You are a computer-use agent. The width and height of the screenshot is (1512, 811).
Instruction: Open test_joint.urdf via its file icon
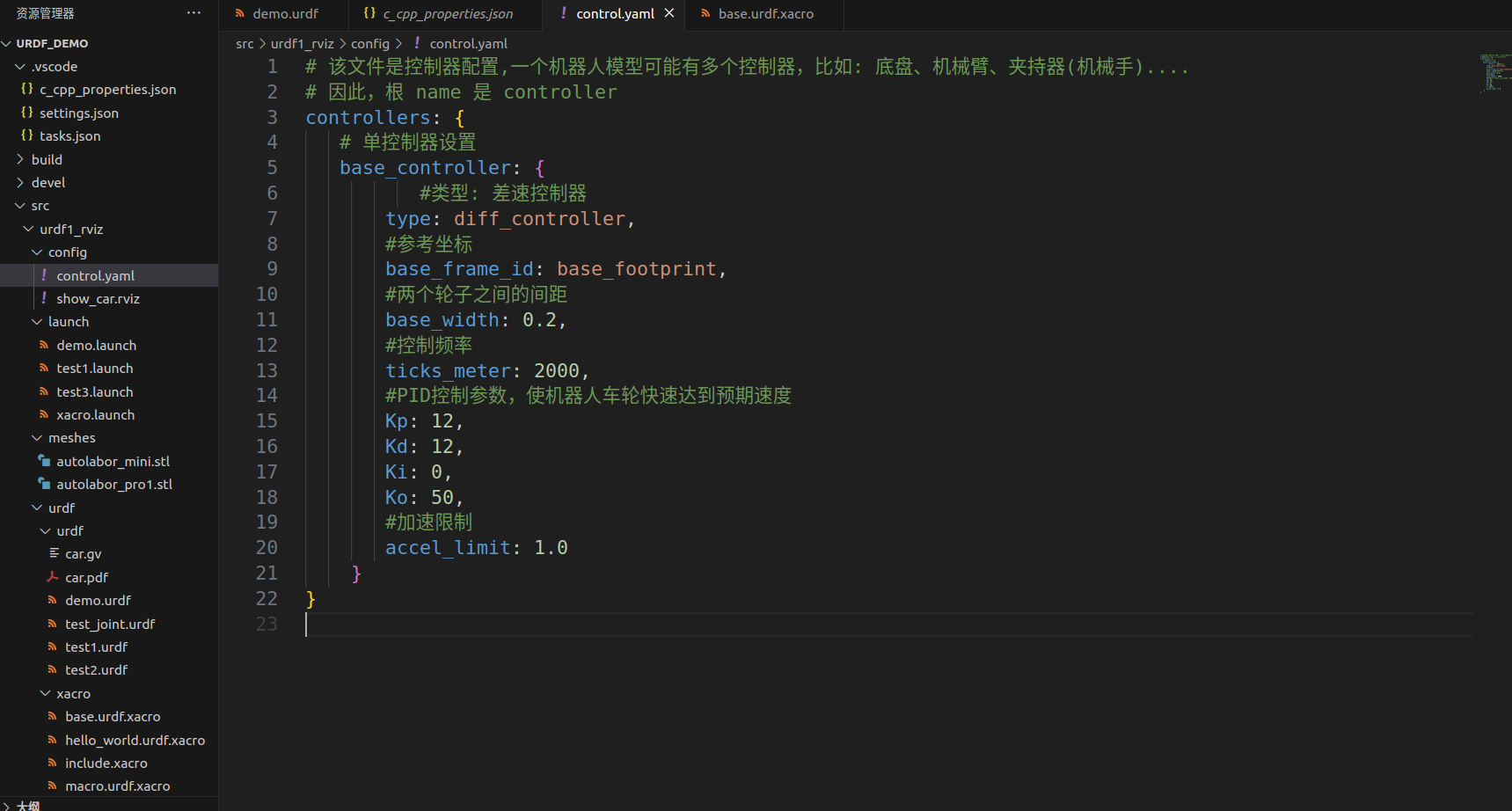click(52, 624)
